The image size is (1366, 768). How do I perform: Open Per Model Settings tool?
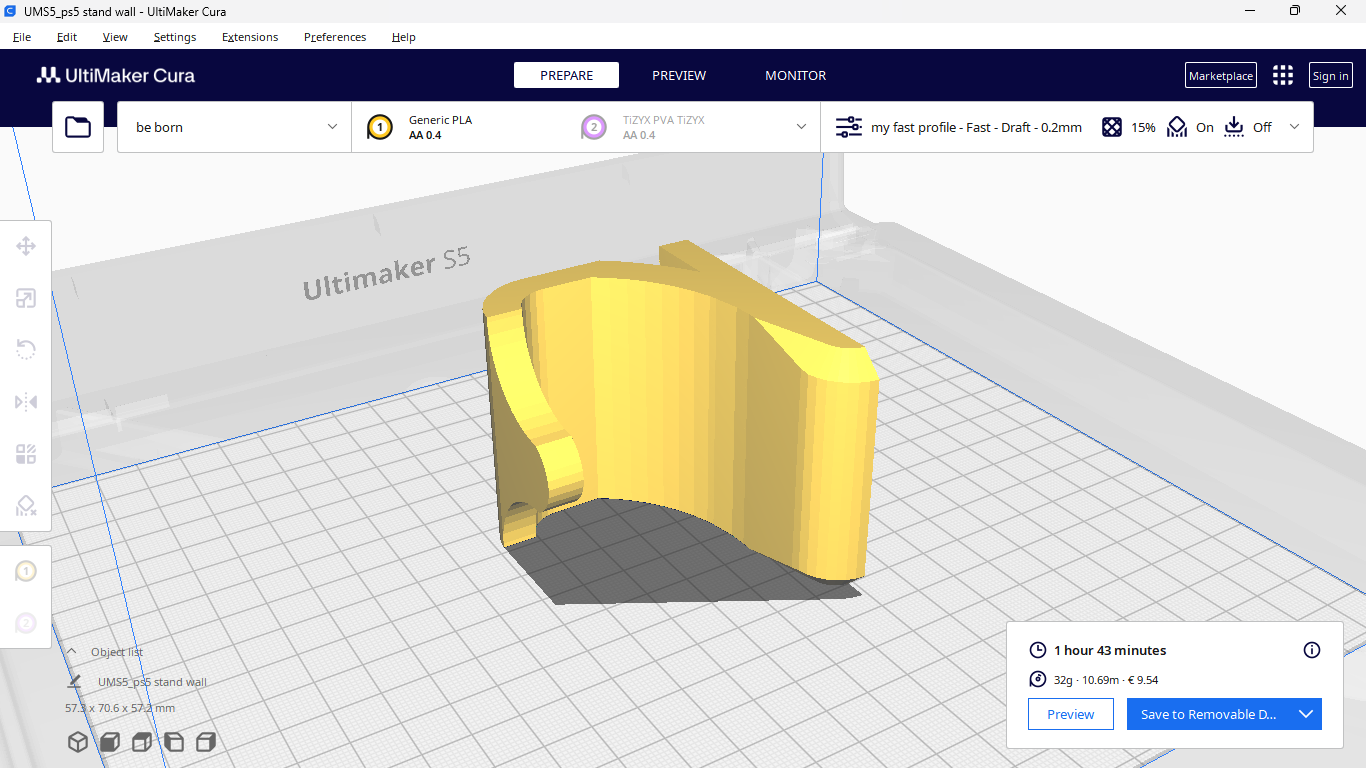[26, 454]
